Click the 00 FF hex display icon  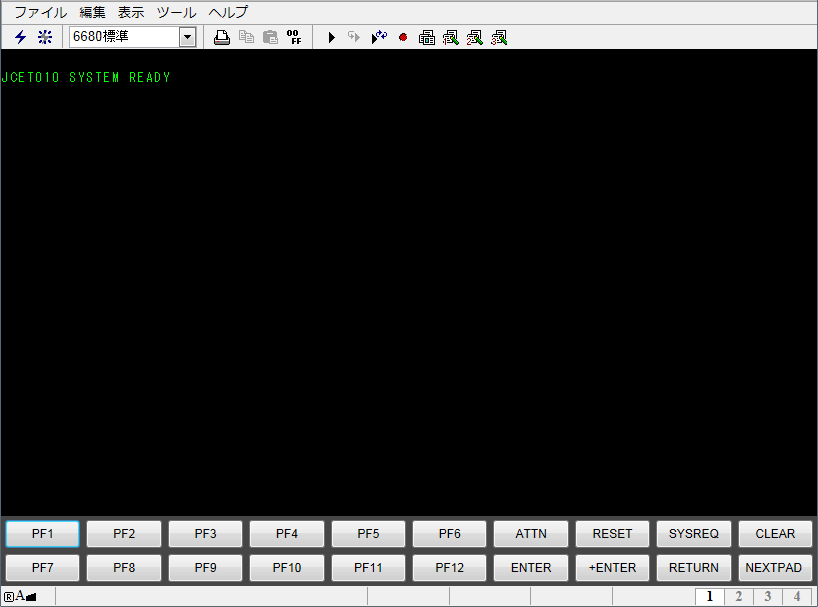click(294, 37)
